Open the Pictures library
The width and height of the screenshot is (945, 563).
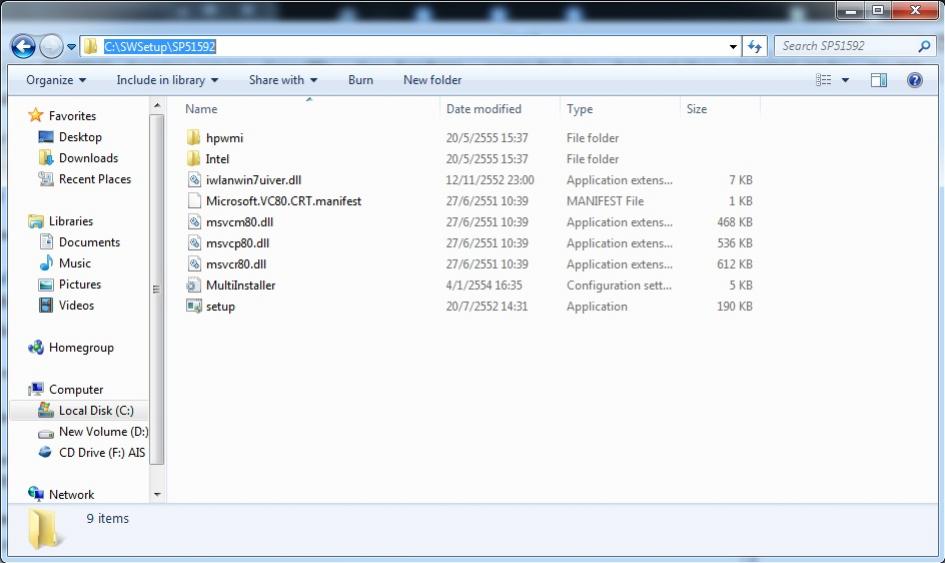click(x=80, y=285)
